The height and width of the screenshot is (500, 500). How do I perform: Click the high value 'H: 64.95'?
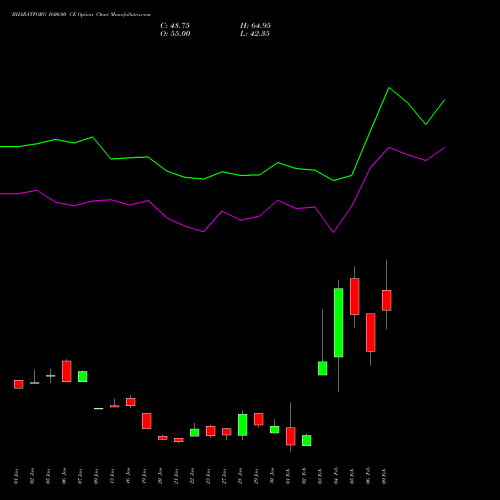point(255,26)
